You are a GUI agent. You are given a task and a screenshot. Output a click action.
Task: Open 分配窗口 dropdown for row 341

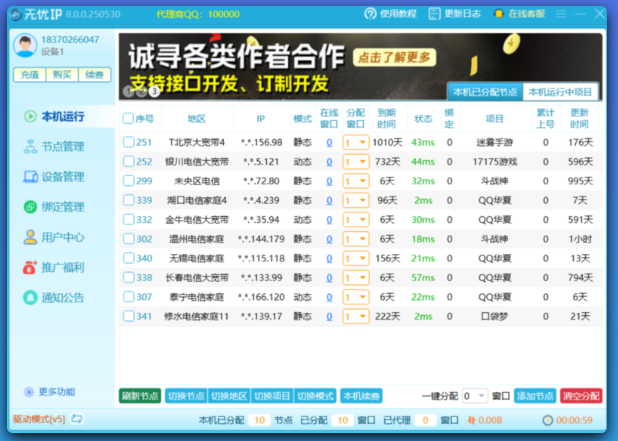(356, 316)
